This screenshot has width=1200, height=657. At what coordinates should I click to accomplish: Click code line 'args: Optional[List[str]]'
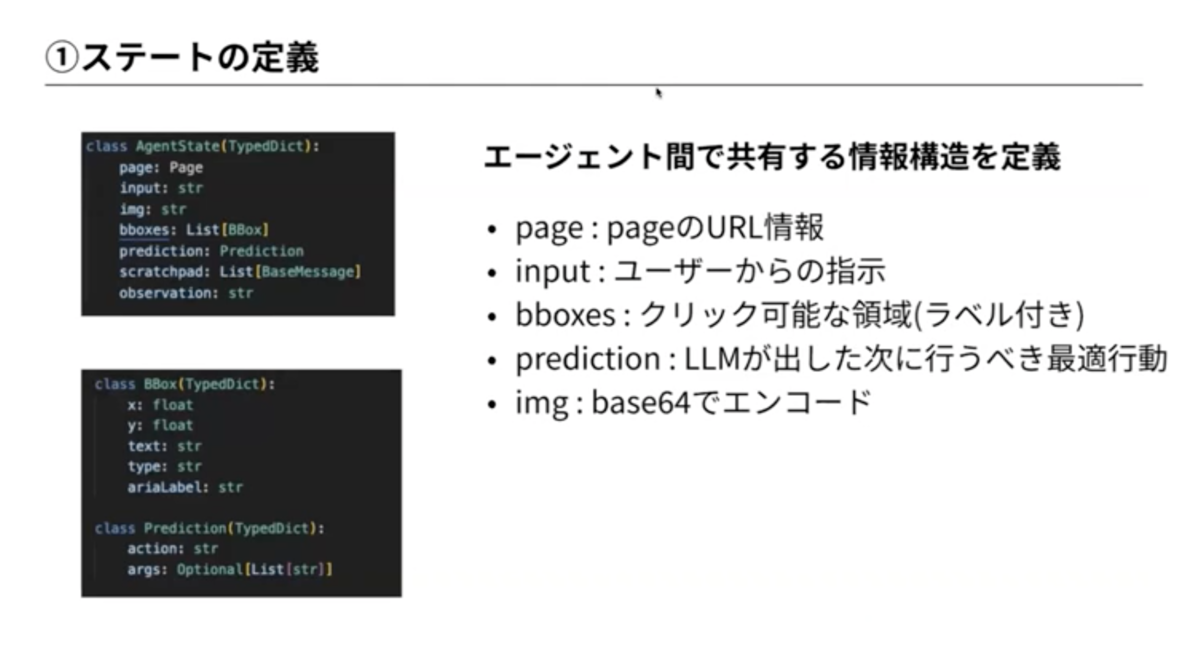click(230, 570)
